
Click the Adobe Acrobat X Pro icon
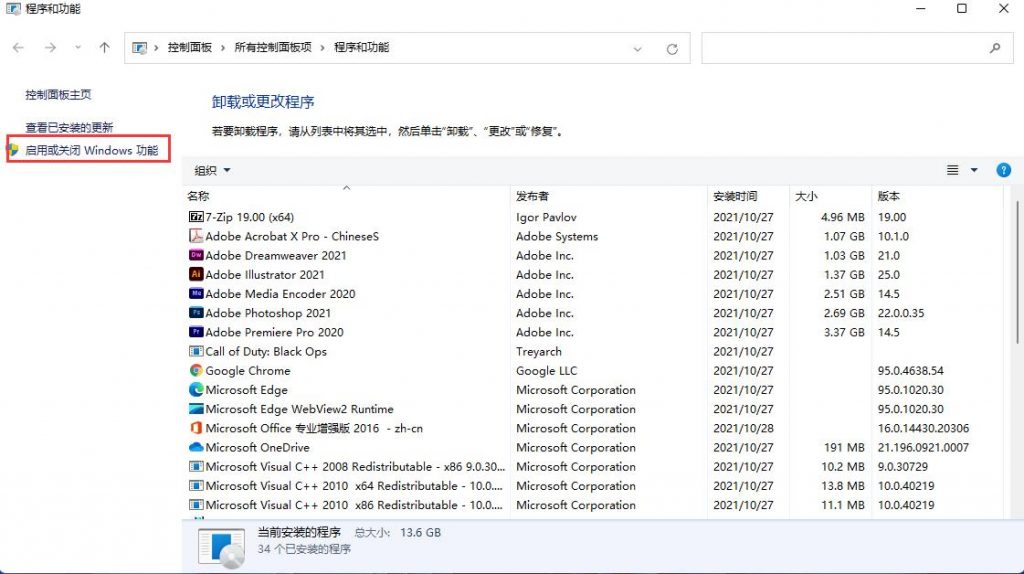[196, 236]
